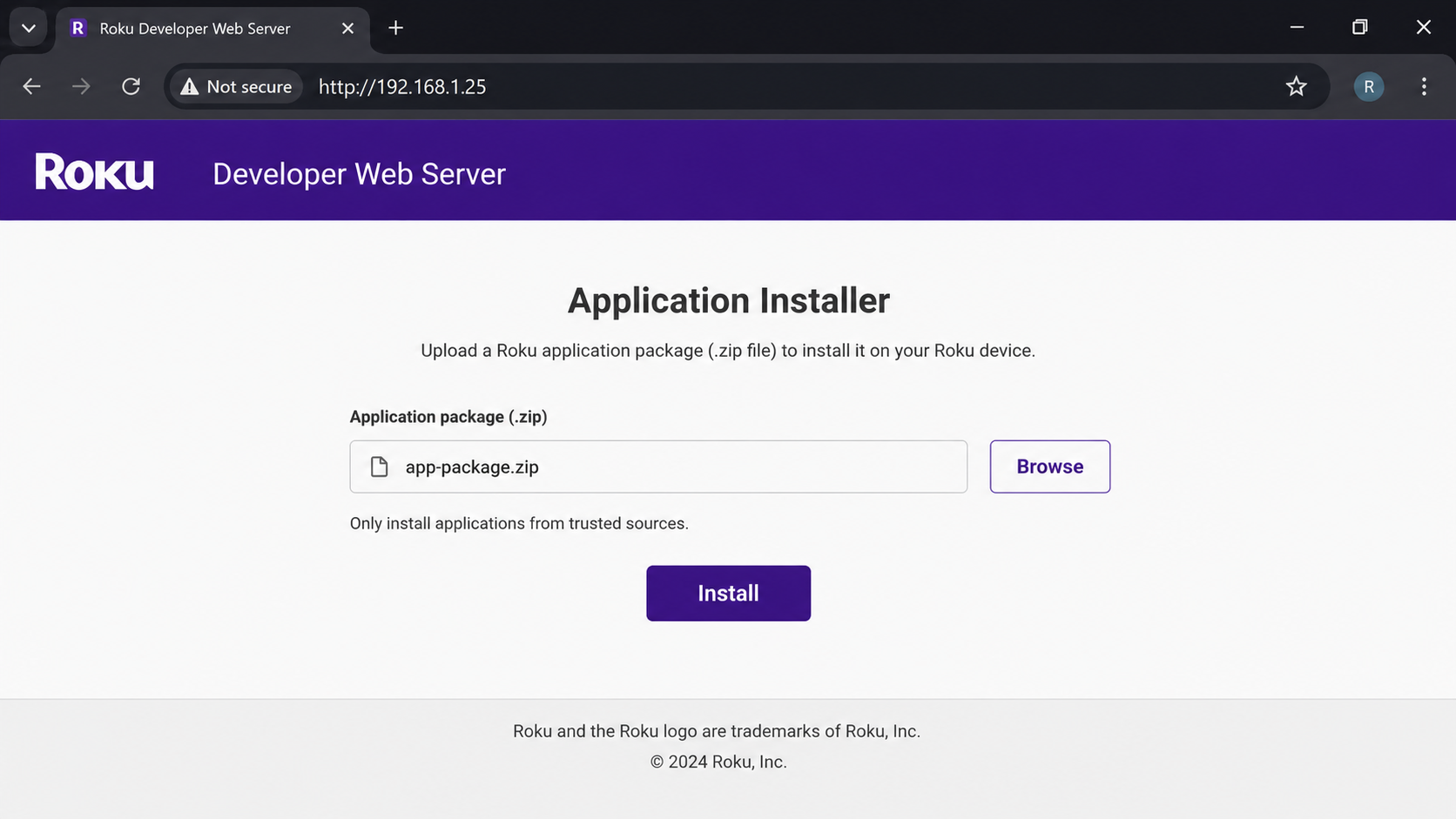Viewport: 1456px width, 819px height.
Task: Click the browser forward arrow
Action: tap(81, 86)
